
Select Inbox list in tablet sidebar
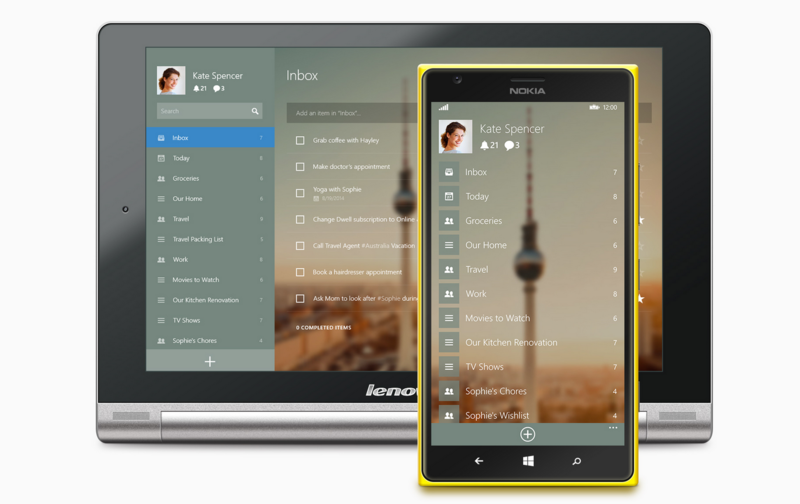[210, 138]
